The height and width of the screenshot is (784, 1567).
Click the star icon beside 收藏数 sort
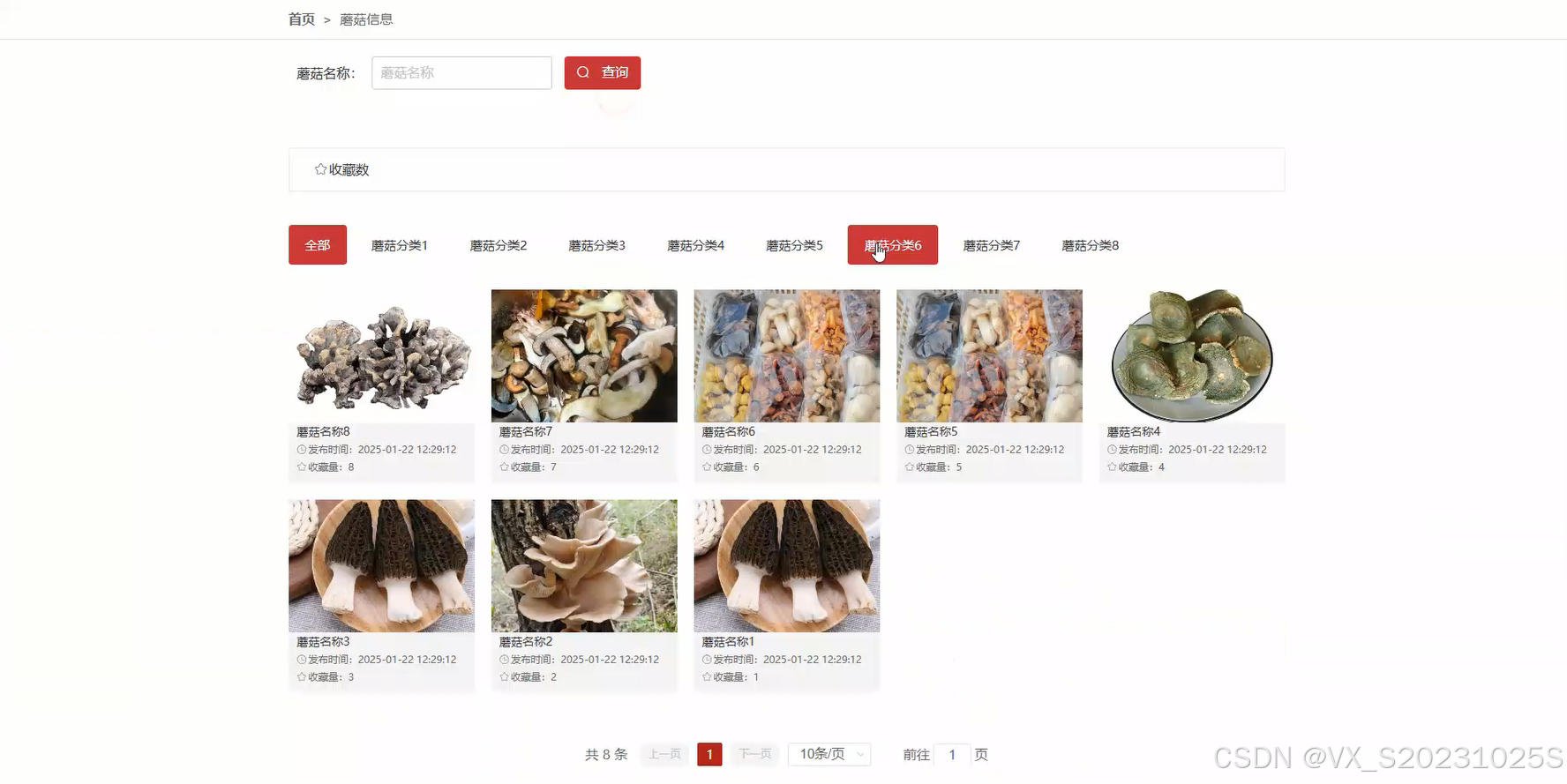coord(320,169)
